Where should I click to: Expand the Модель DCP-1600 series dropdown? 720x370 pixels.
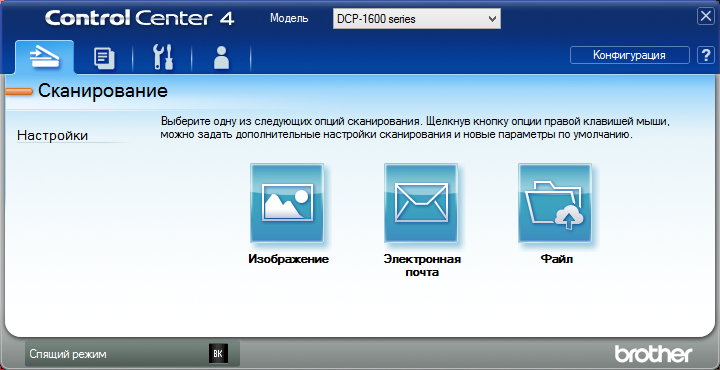coord(416,19)
